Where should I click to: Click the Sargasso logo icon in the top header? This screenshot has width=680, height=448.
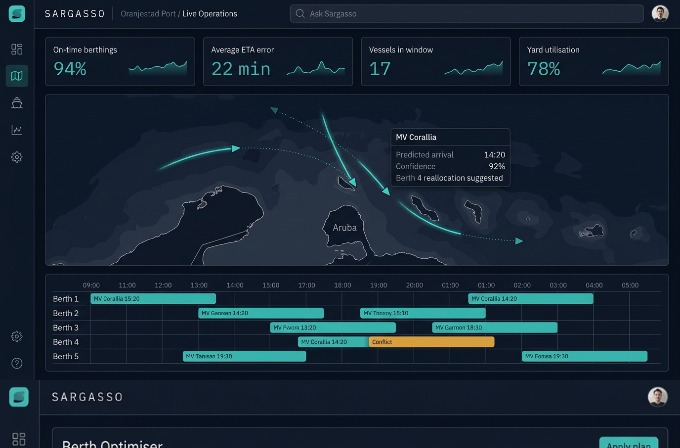point(17,13)
